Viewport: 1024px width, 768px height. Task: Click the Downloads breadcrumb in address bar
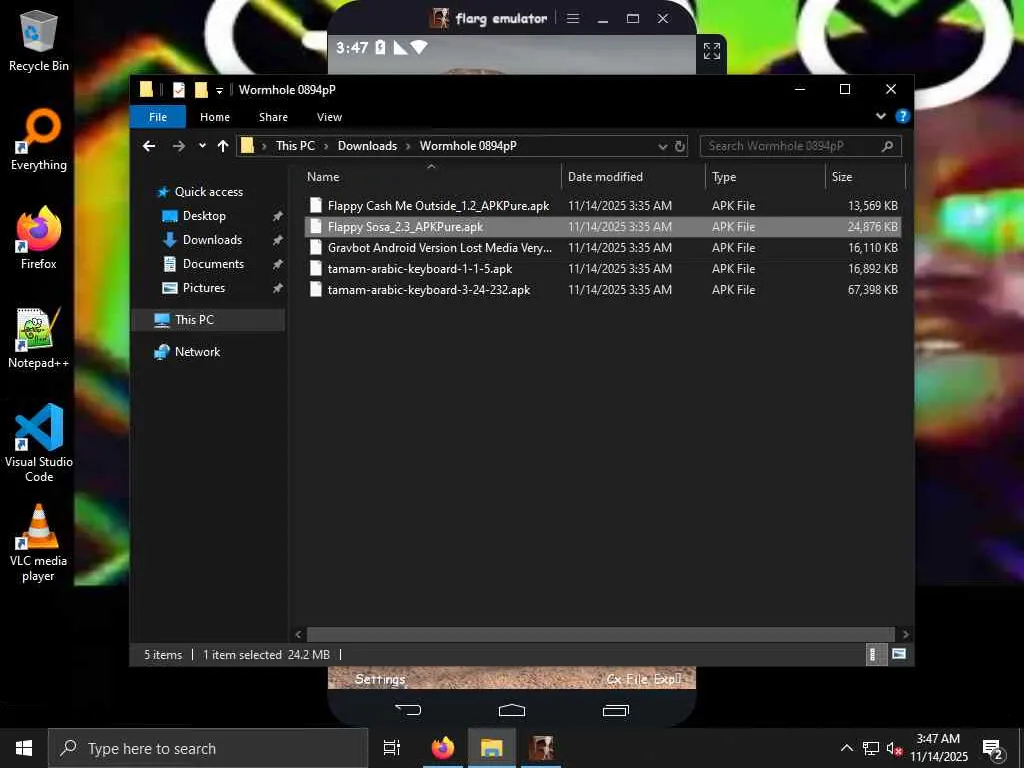pos(367,146)
